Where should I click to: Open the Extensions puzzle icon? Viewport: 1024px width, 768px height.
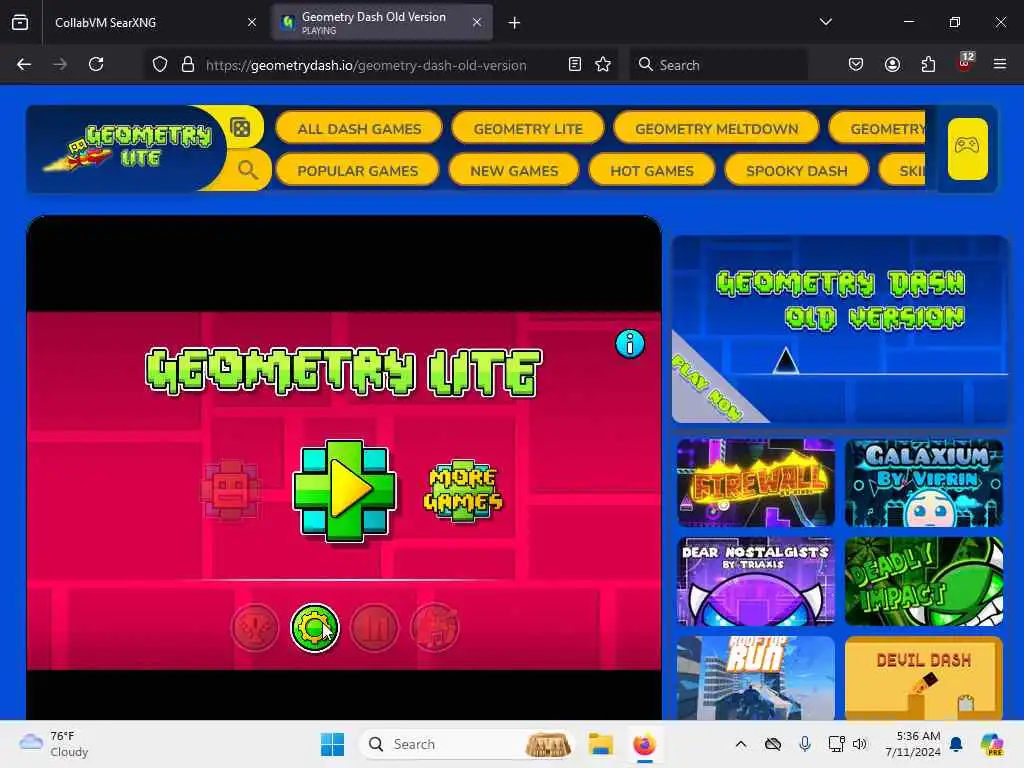pyautogui.click(x=928, y=64)
